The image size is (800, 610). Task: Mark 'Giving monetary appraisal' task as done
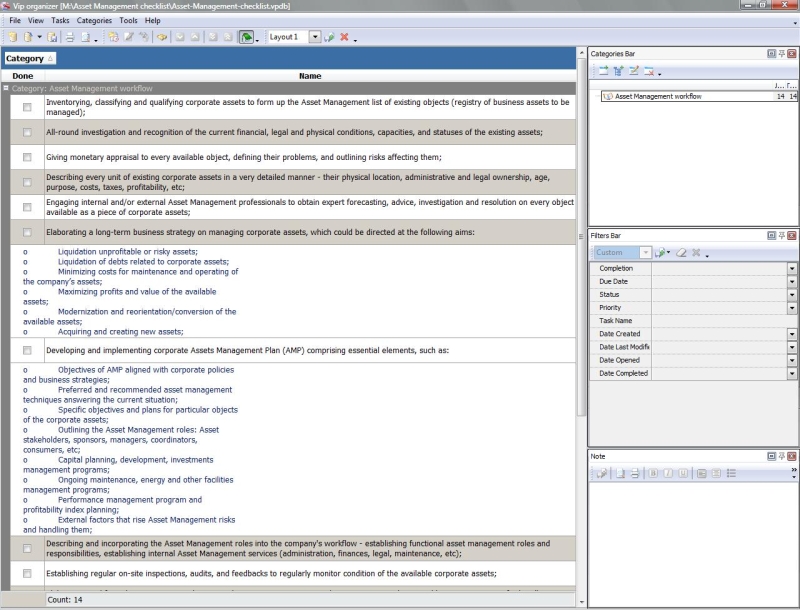pos(27,157)
